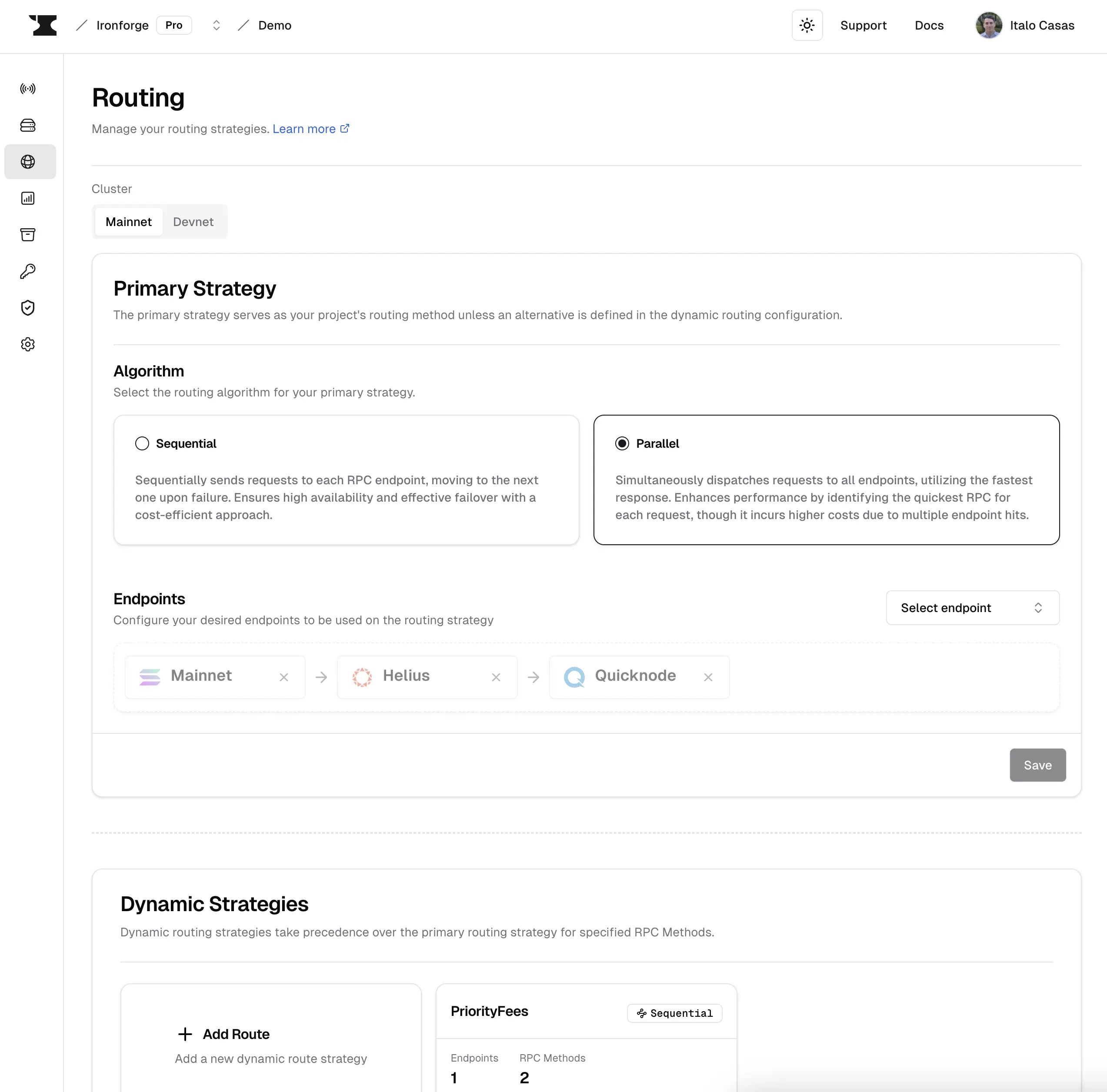Open the project switcher next to Ironforge
1107x1092 pixels.
point(217,25)
